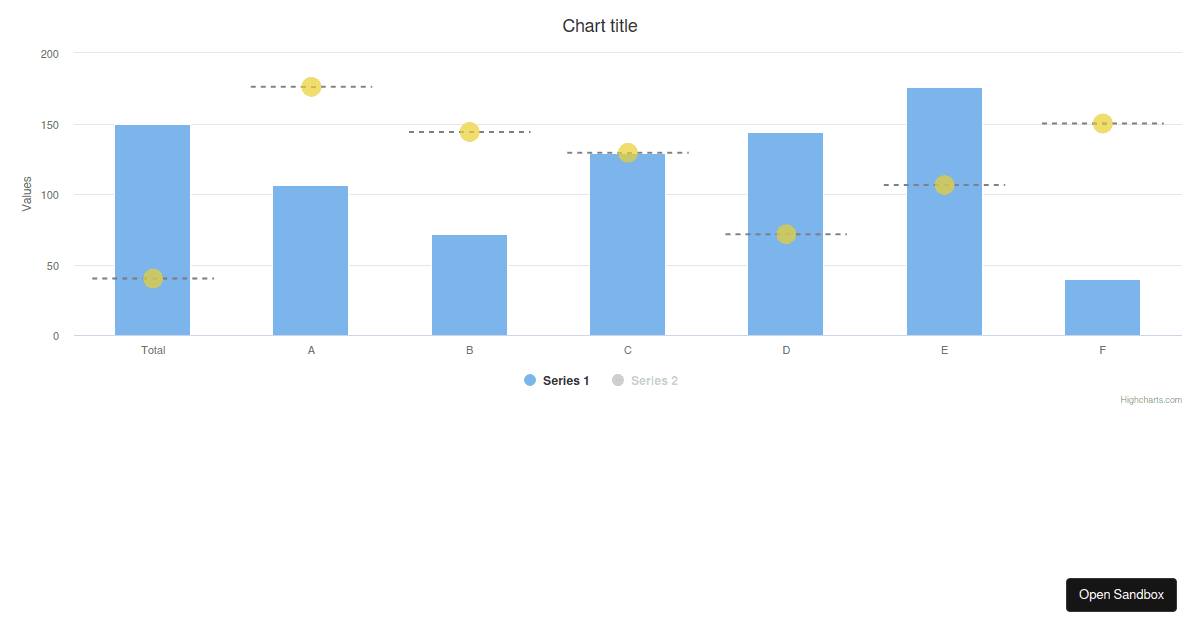
Task: Click the blue Series 1 legend marker
Action: point(529,380)
